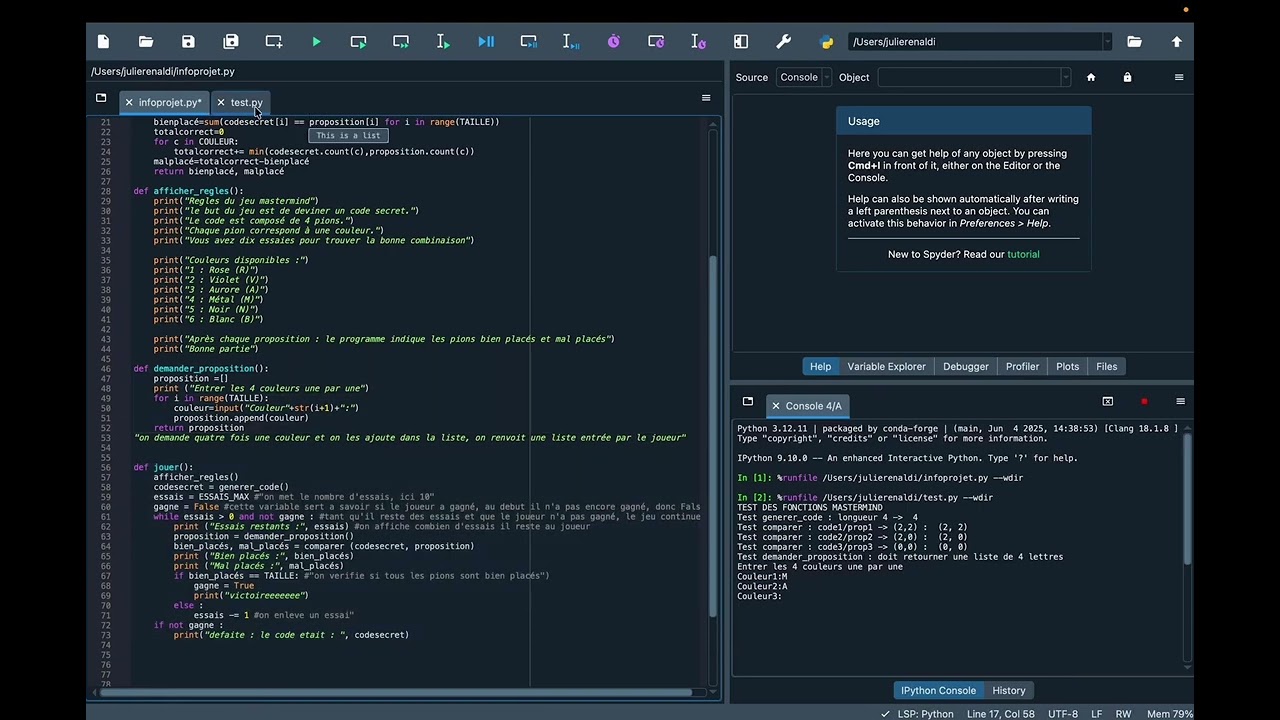Click the working directory path field

tap(975, 41)
